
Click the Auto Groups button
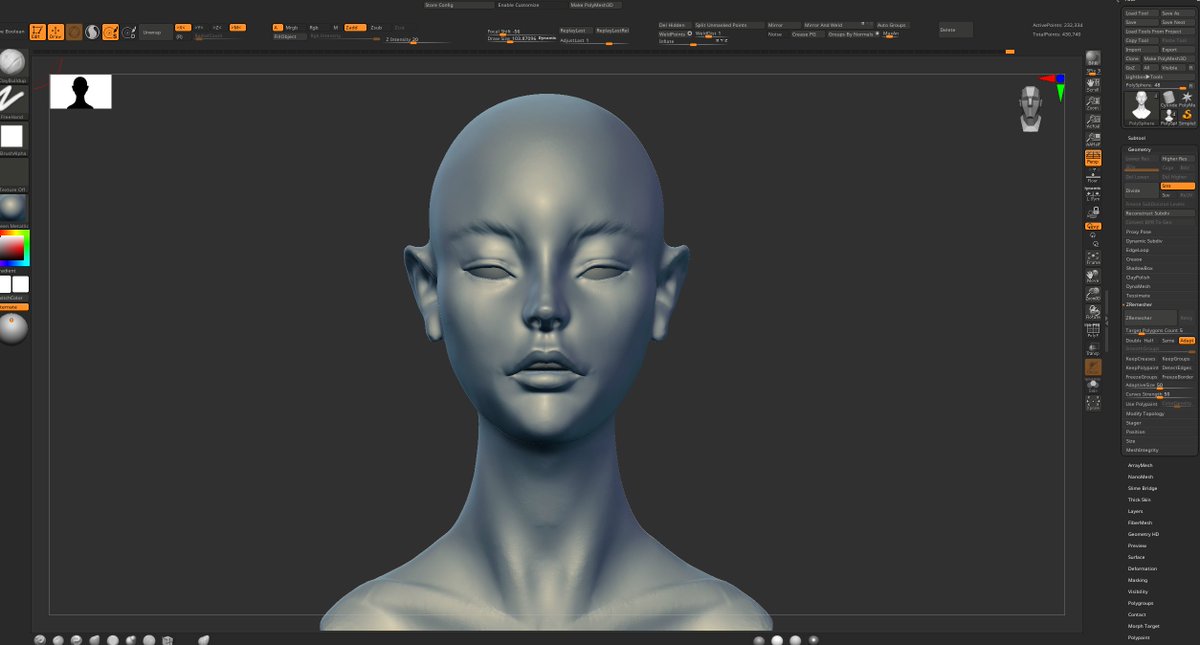coord(893,24)
